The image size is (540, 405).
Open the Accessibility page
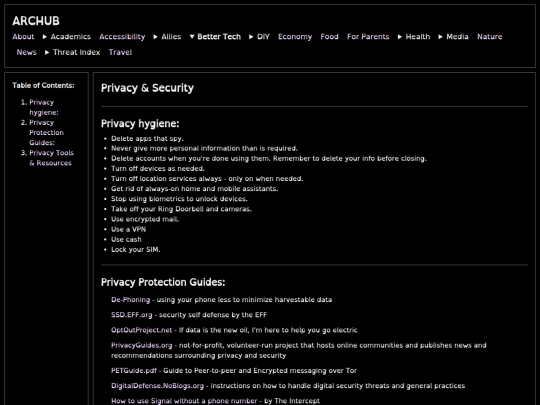pyautogui.click(x=122, y=37)
